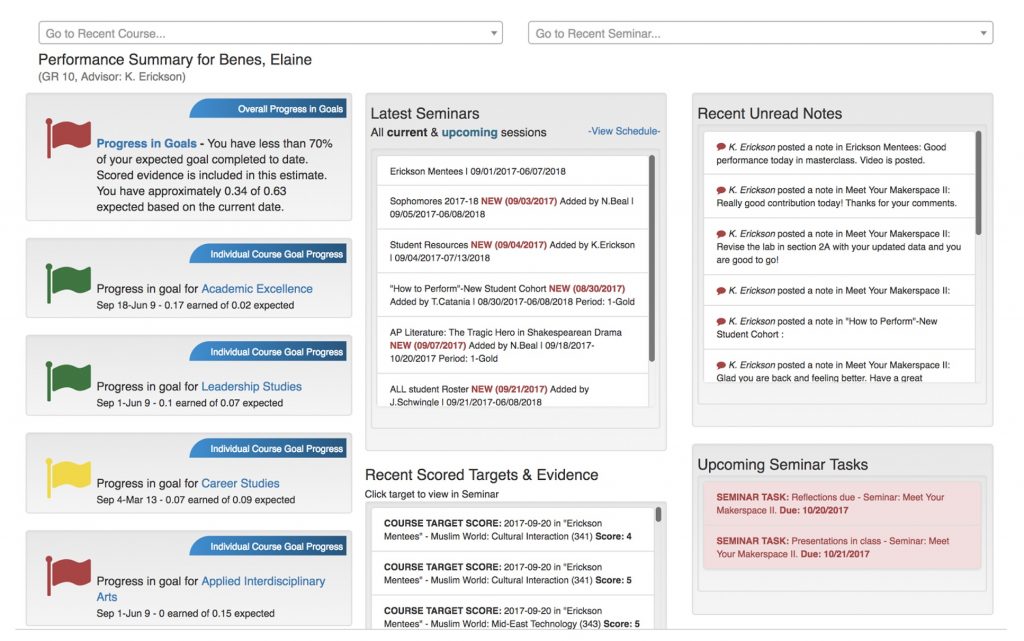Click comment icon on 'Really good contribution' note
Screen dimensions: 1024x641
(721, 190)
